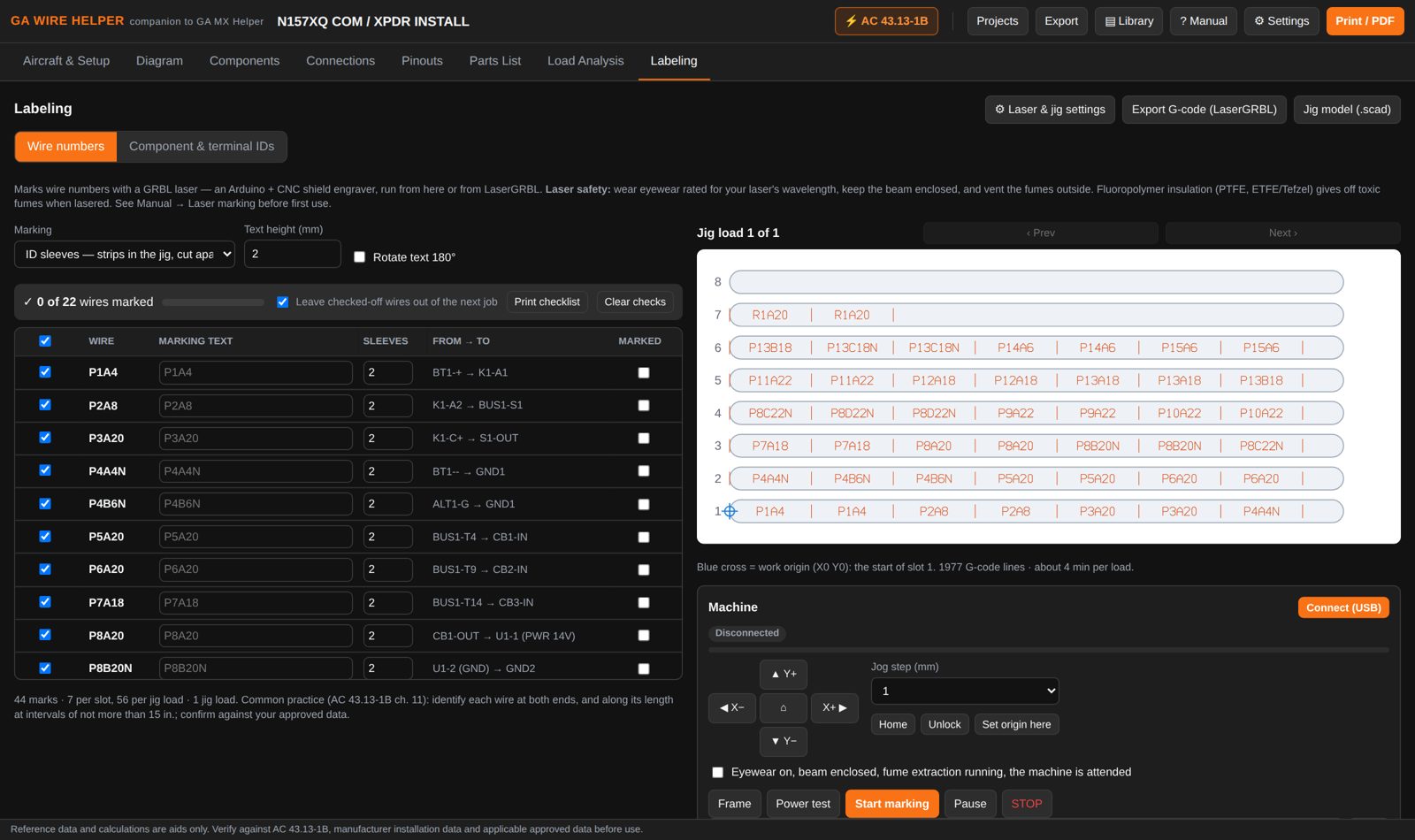Open the Library from the top bar
Viewport: 1415px width, 840px height.
tap(1129, 21)
